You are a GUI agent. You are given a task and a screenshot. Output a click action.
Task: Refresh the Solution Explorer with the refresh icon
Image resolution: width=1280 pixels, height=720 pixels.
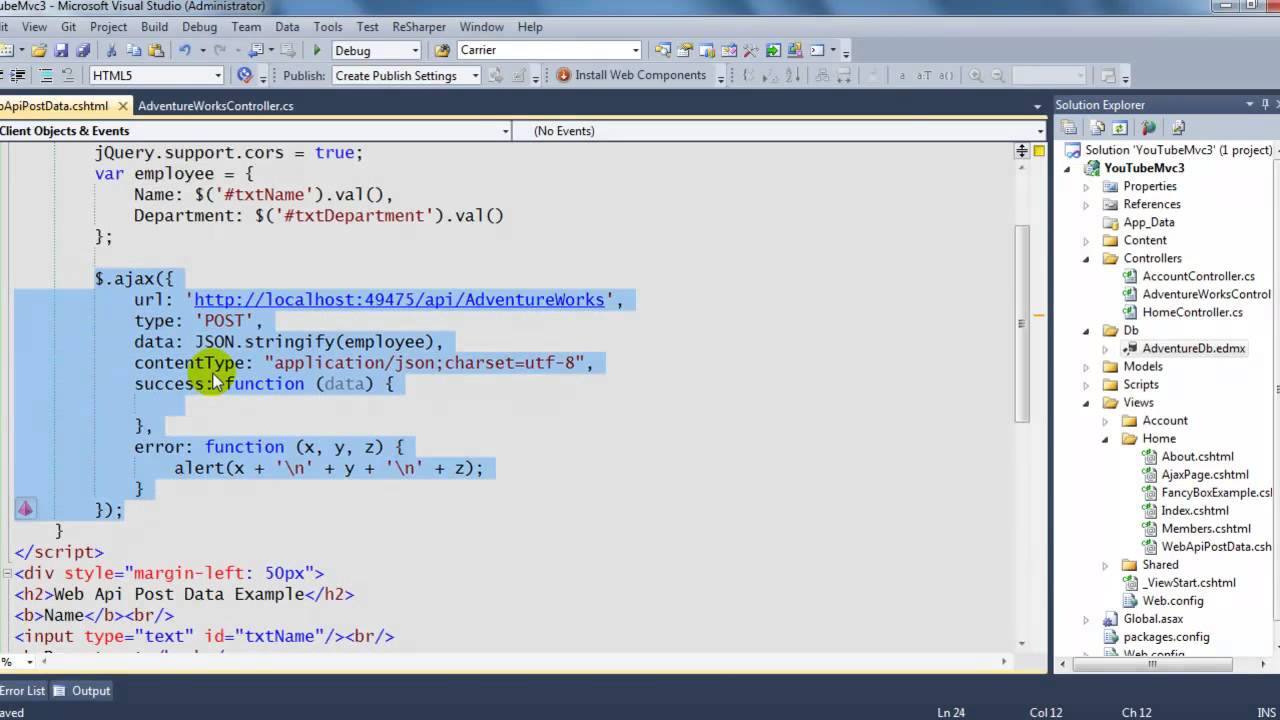(1119, 128)
